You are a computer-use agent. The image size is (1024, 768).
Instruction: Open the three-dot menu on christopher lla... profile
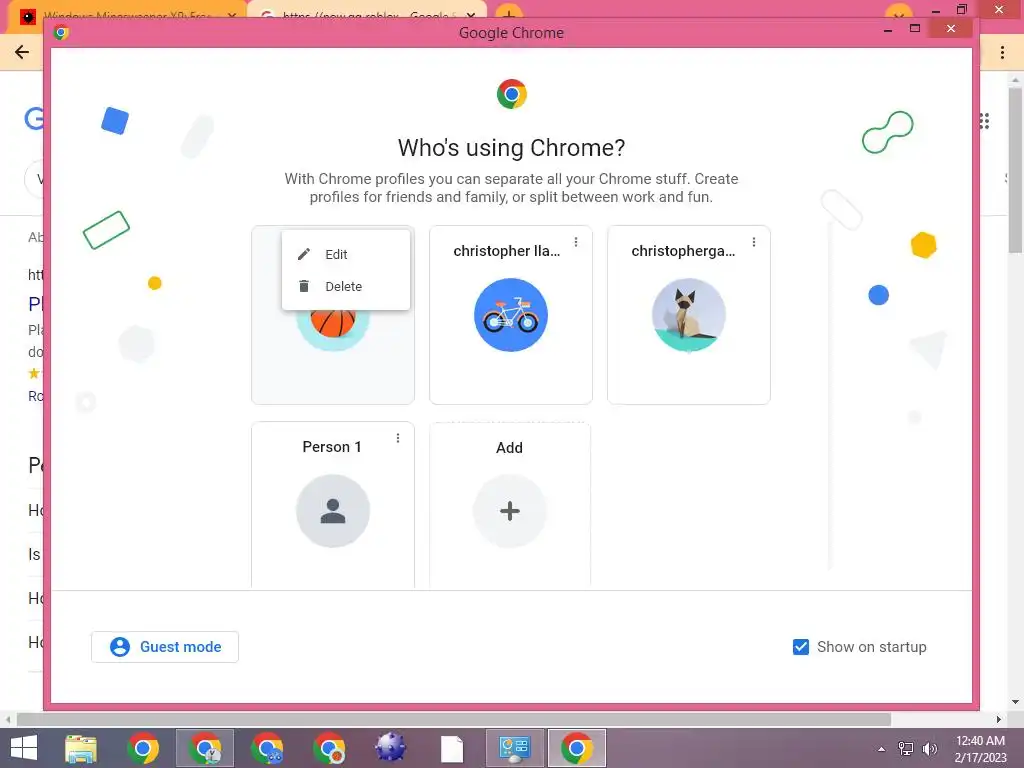coord(575,242)
